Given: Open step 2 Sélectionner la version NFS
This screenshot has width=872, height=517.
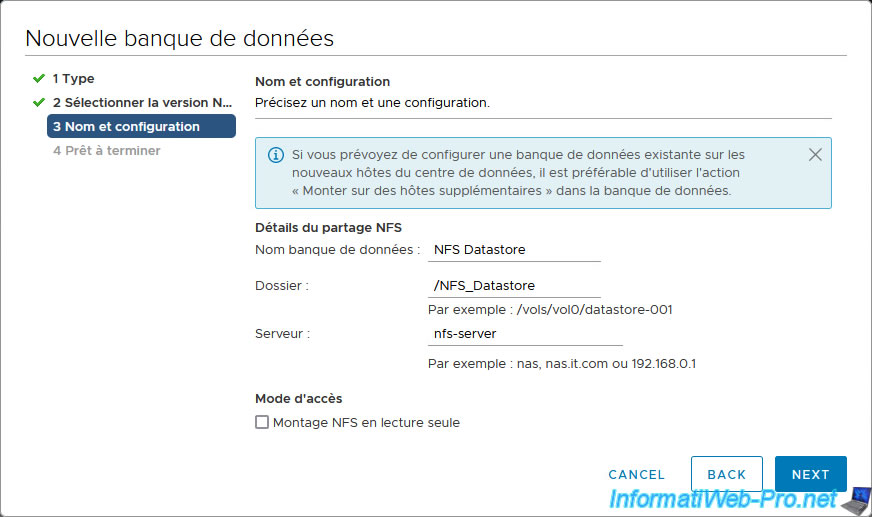Looking at the screenshot, I should 142,102.
